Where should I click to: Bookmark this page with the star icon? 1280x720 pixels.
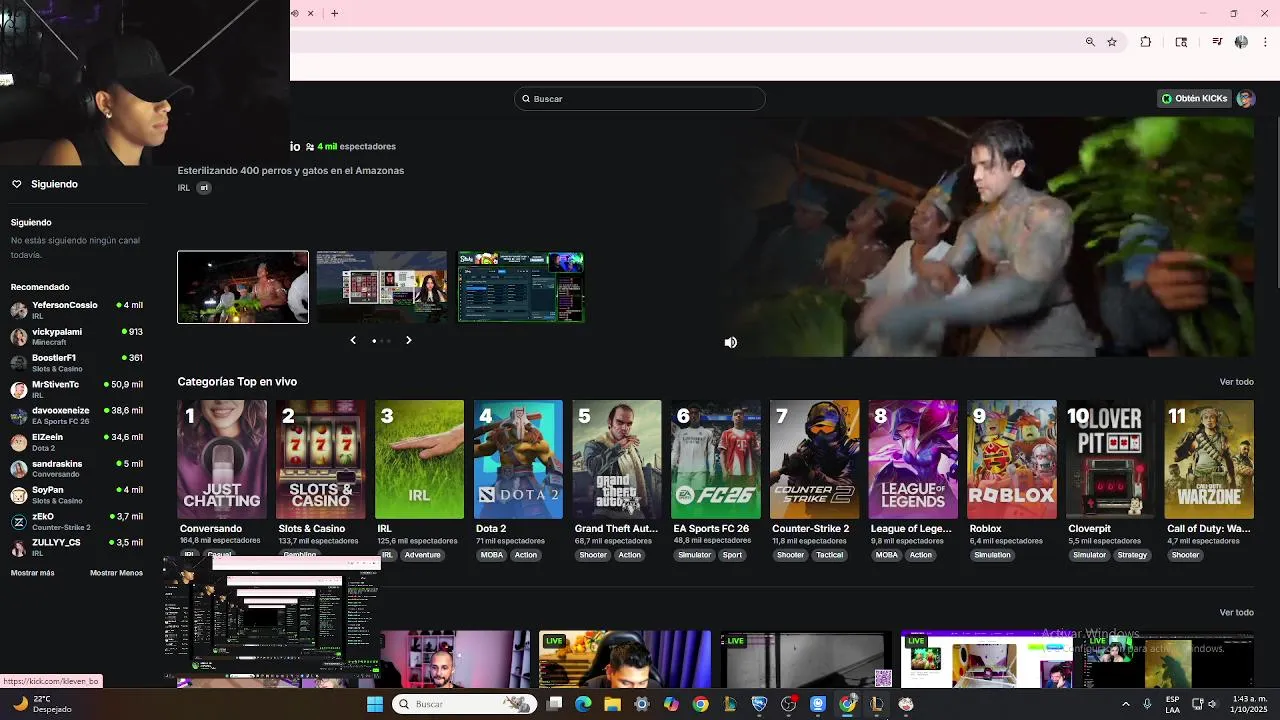click(1112, 42)
